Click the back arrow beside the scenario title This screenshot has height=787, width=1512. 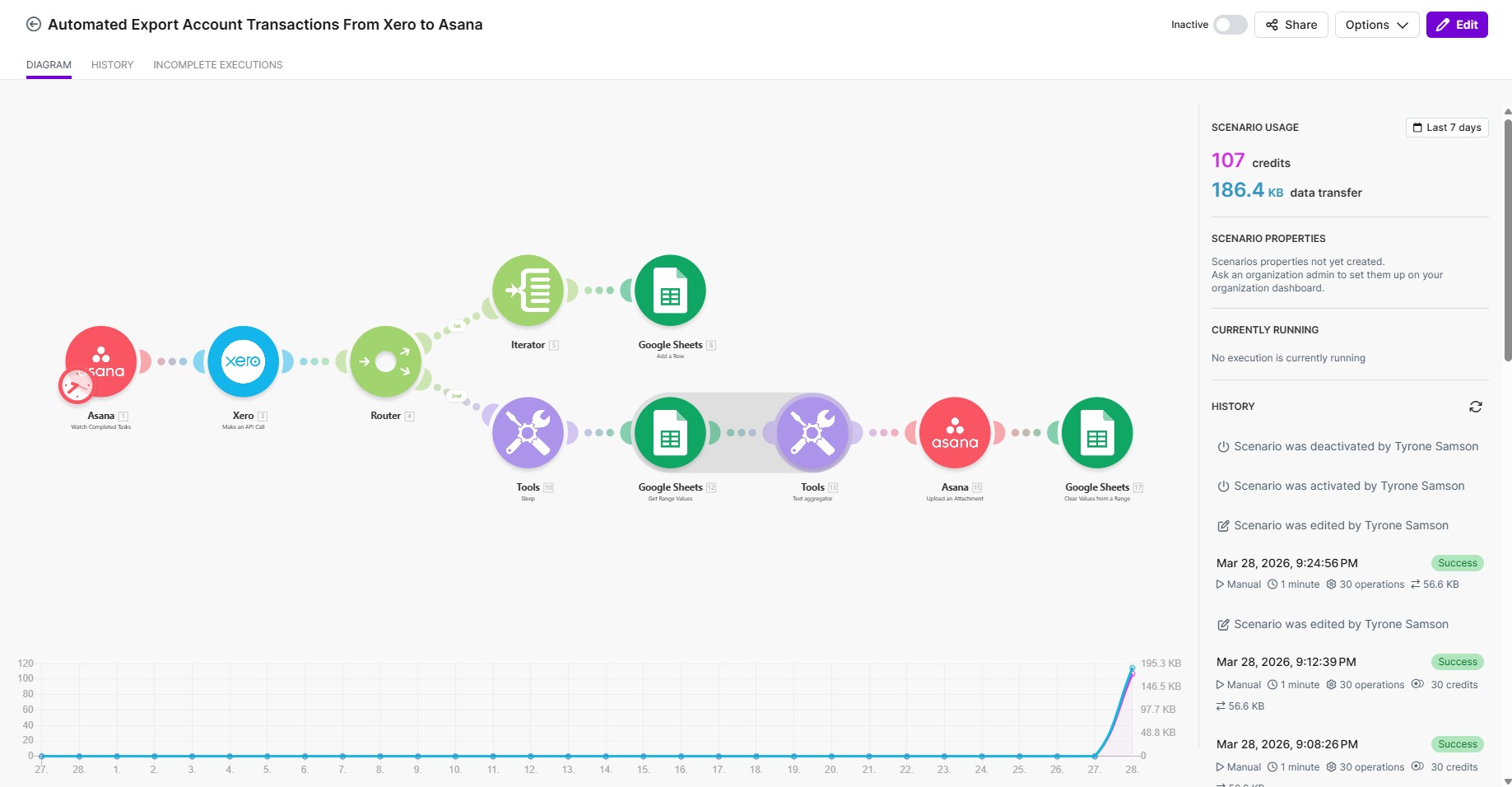[x=34, y=25]
